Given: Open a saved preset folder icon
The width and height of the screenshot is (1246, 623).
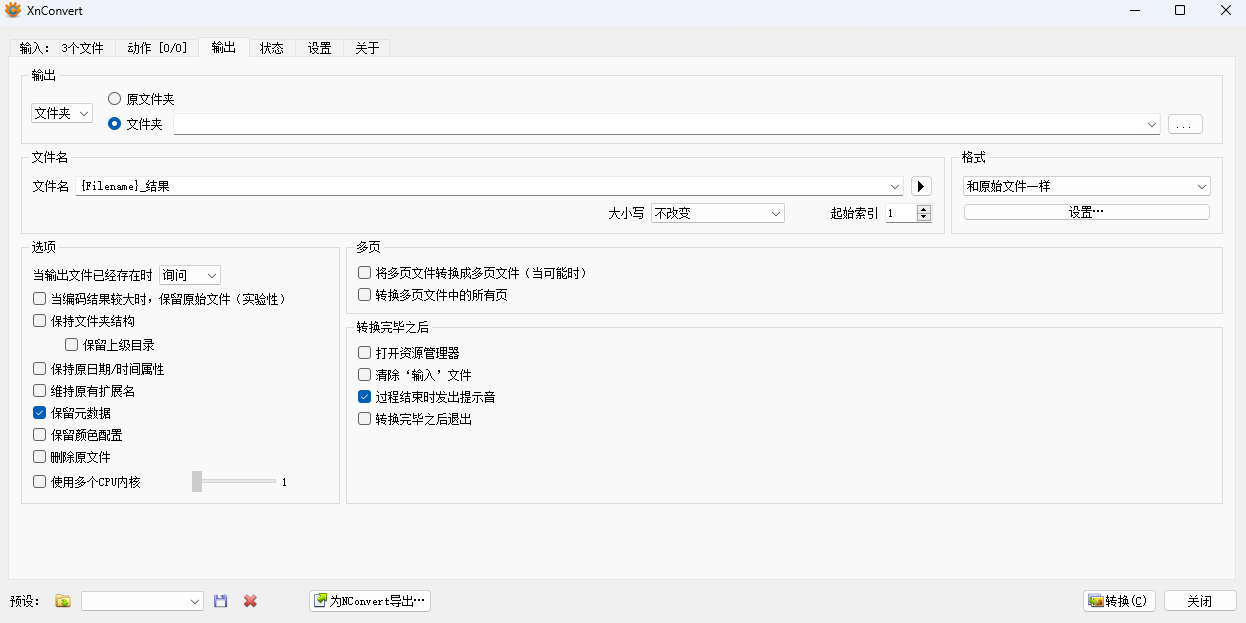Looking at the screenshot, I should (62, 600).
